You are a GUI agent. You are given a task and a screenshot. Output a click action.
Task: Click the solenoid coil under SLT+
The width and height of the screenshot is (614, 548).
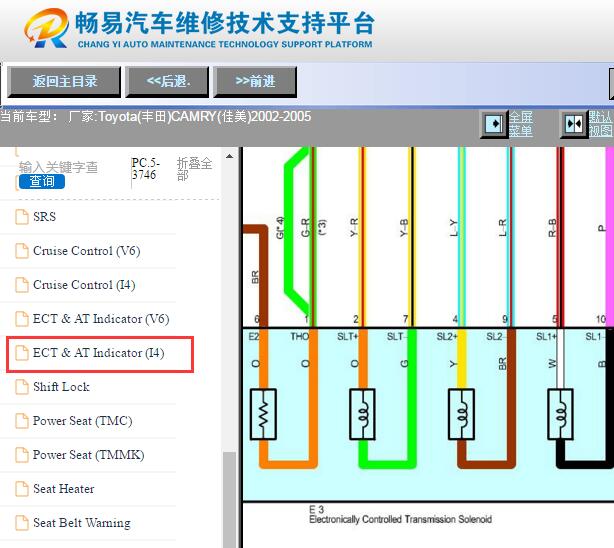362,414
